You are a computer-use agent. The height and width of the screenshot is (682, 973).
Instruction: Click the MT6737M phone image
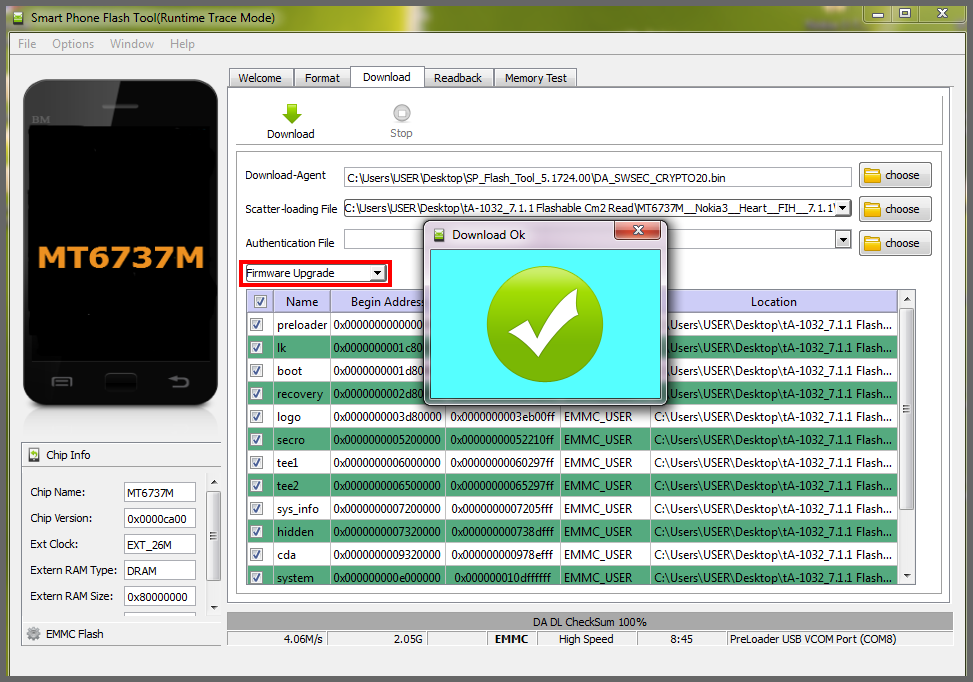pyautogui.click(x=120, y=243)
